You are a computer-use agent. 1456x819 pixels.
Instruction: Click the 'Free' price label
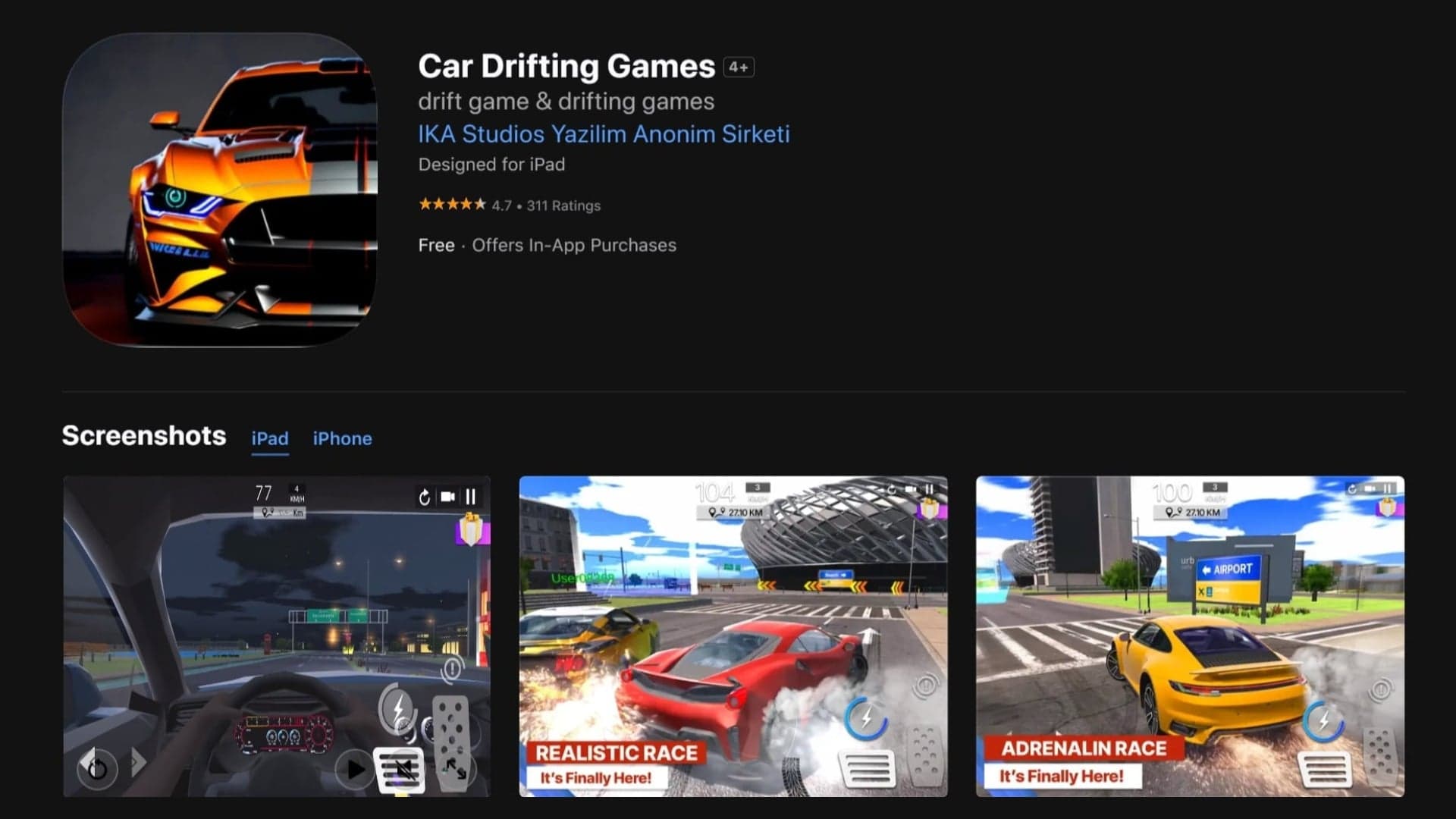click(436, 245)
